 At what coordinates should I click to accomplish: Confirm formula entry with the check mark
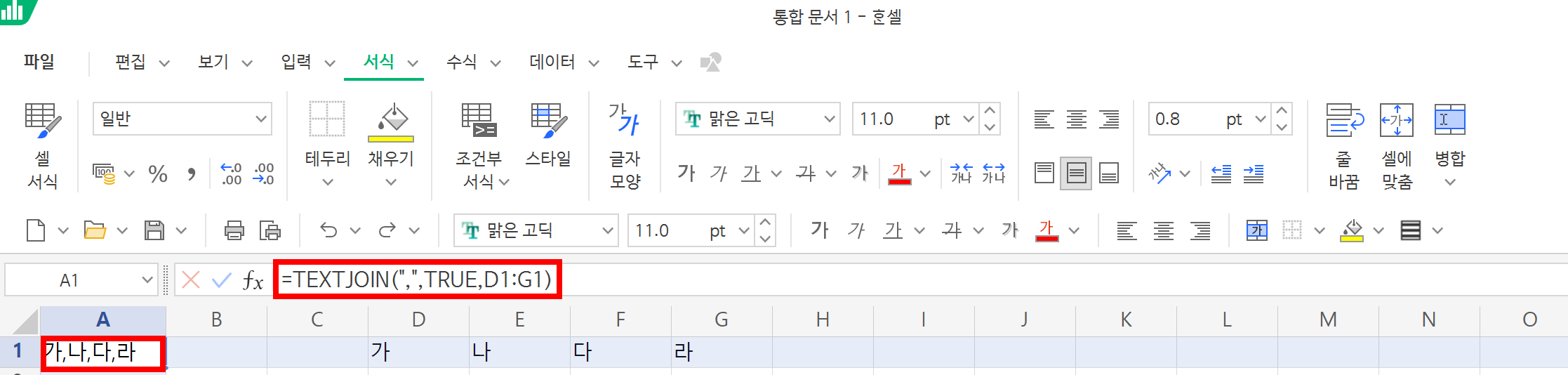[x=222, y=280]
